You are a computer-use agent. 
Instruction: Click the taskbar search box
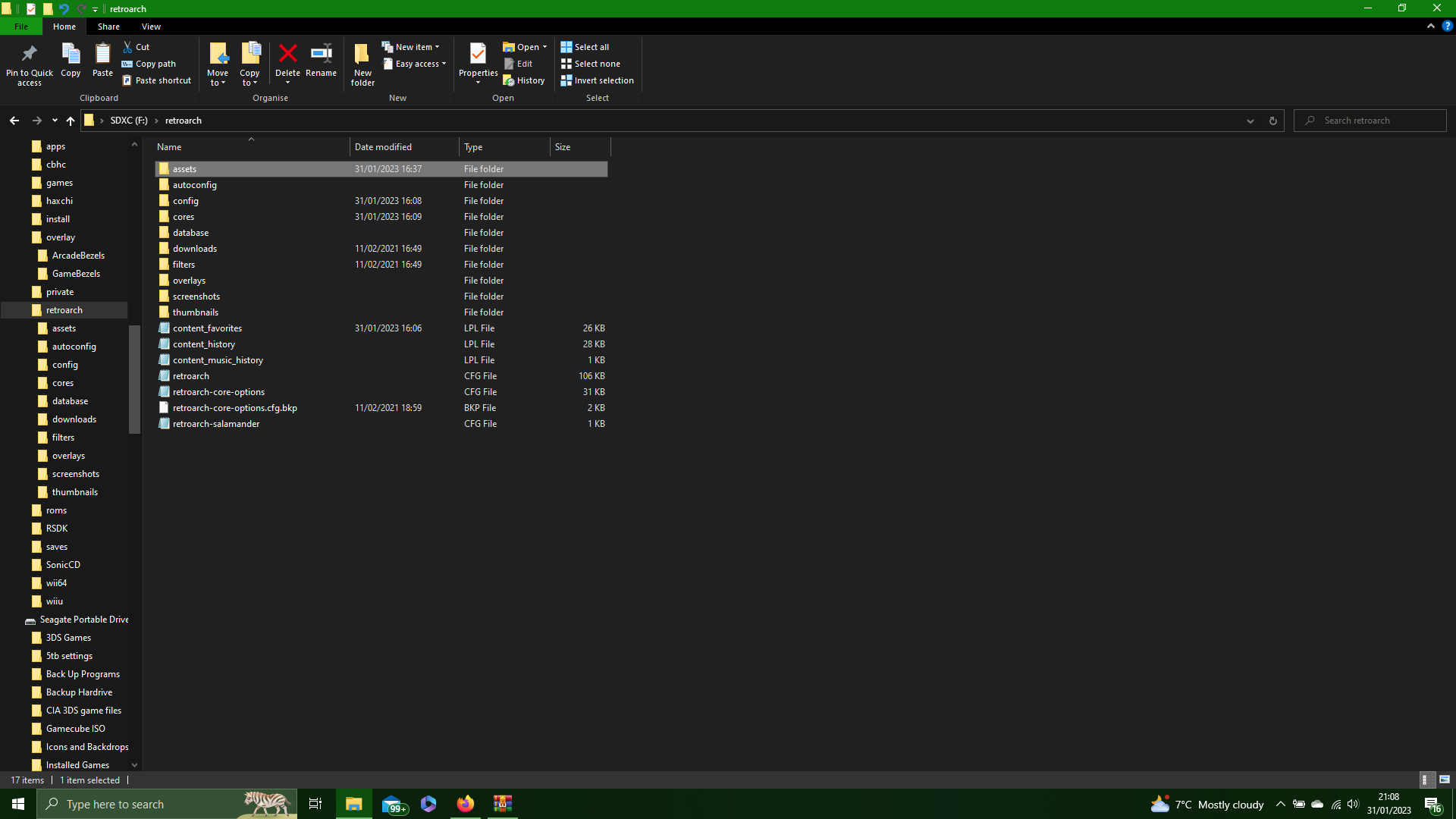pos(167,804)
